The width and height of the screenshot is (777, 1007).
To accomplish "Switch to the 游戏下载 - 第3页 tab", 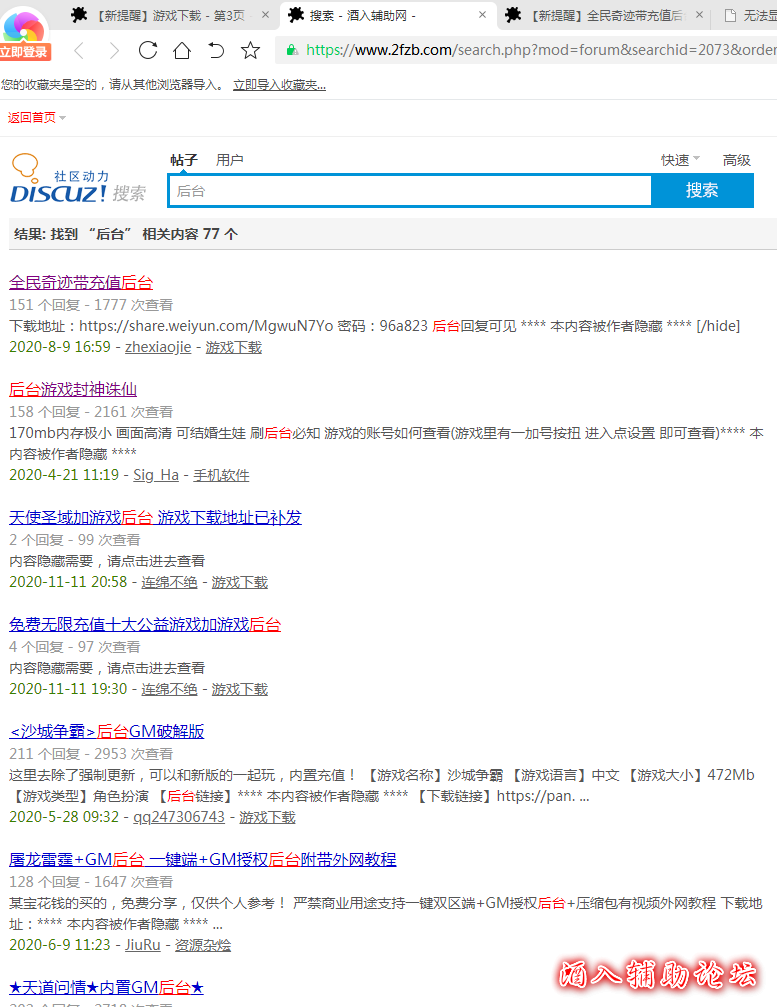I will (170, 15).
